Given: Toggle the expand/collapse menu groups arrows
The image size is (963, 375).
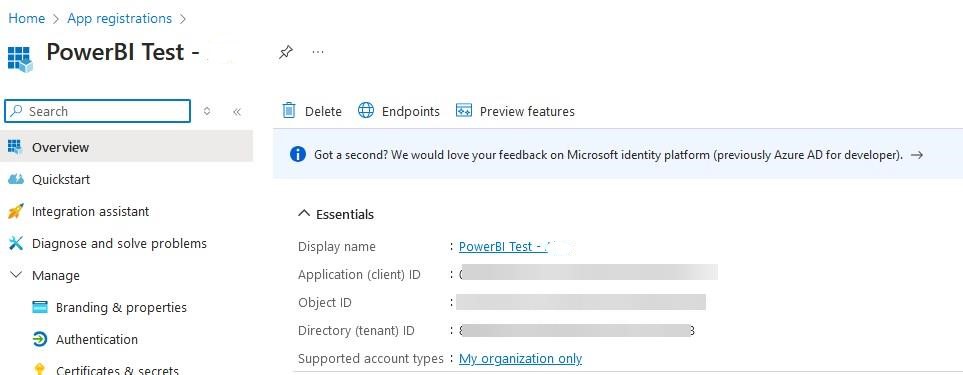Looking at the screenshot, I should click(x=207, y=111).
